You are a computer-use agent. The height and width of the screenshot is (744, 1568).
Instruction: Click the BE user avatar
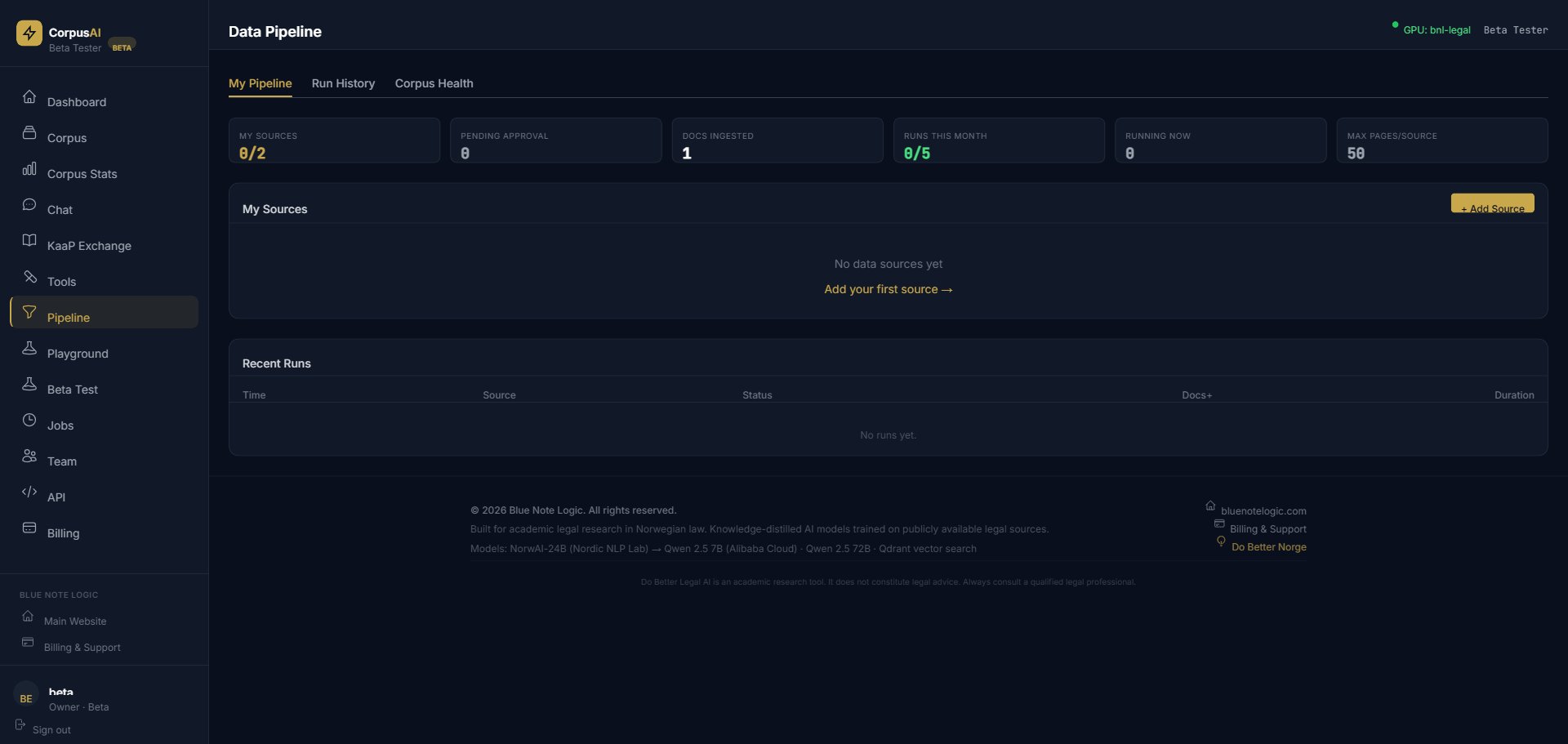(25, 697)
